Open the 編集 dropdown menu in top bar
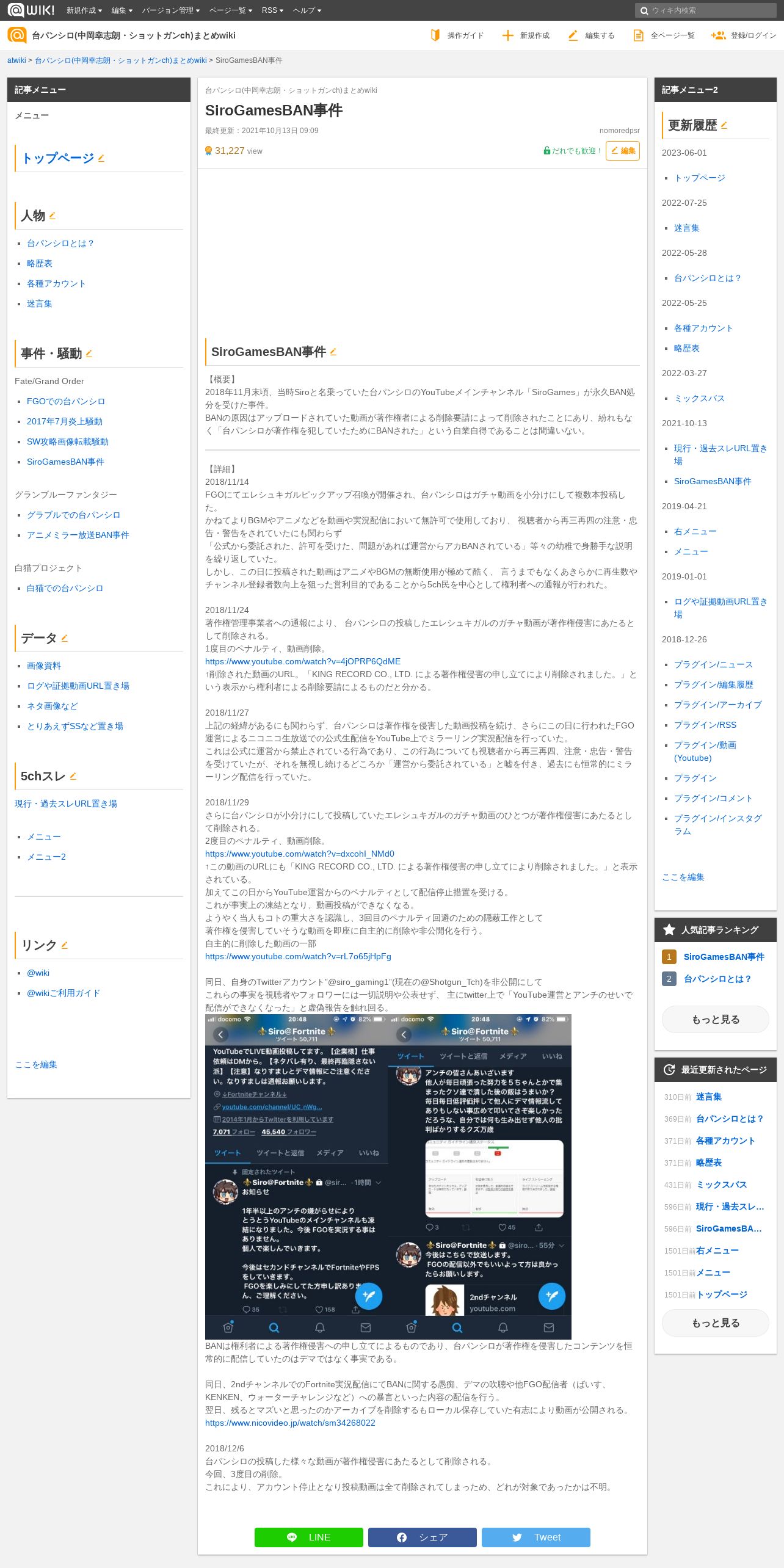Screen dimensions: 784x1568 122,10
